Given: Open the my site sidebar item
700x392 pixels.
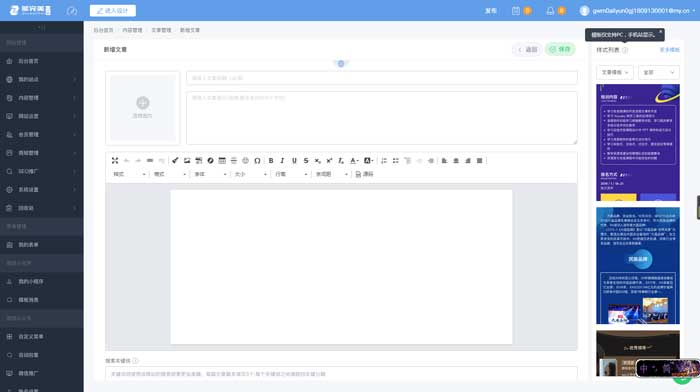Looking at the screenshot, I should click(42, 79).
